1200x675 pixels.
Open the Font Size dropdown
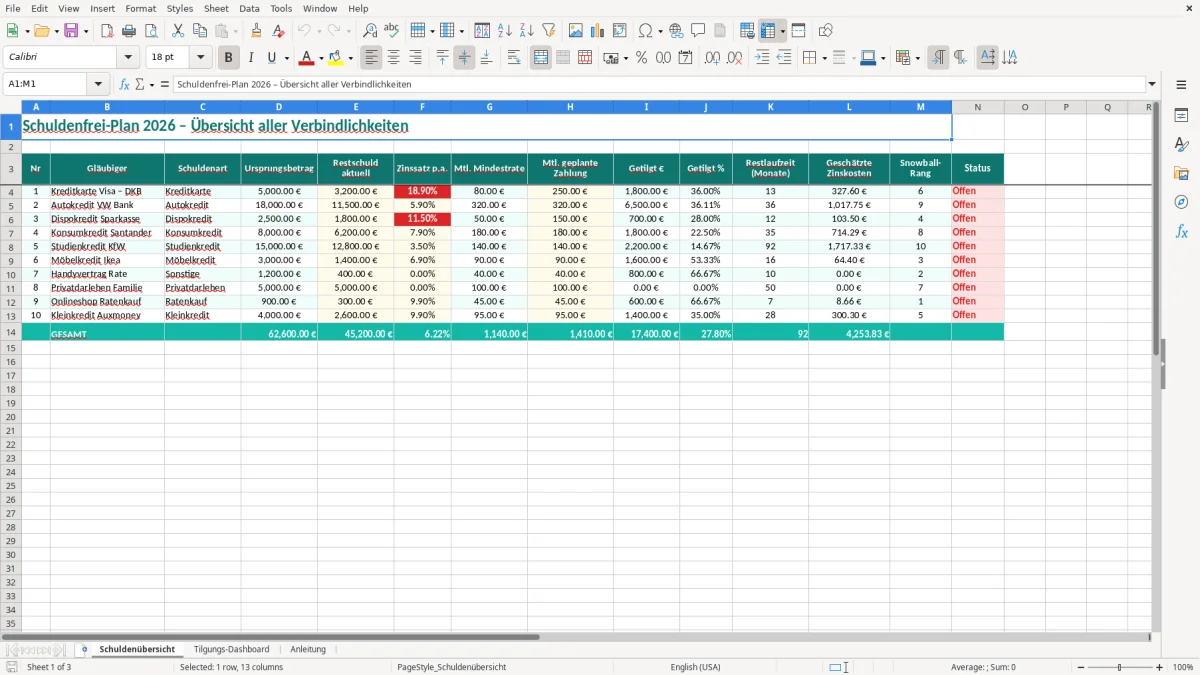(x=200, y=58)
